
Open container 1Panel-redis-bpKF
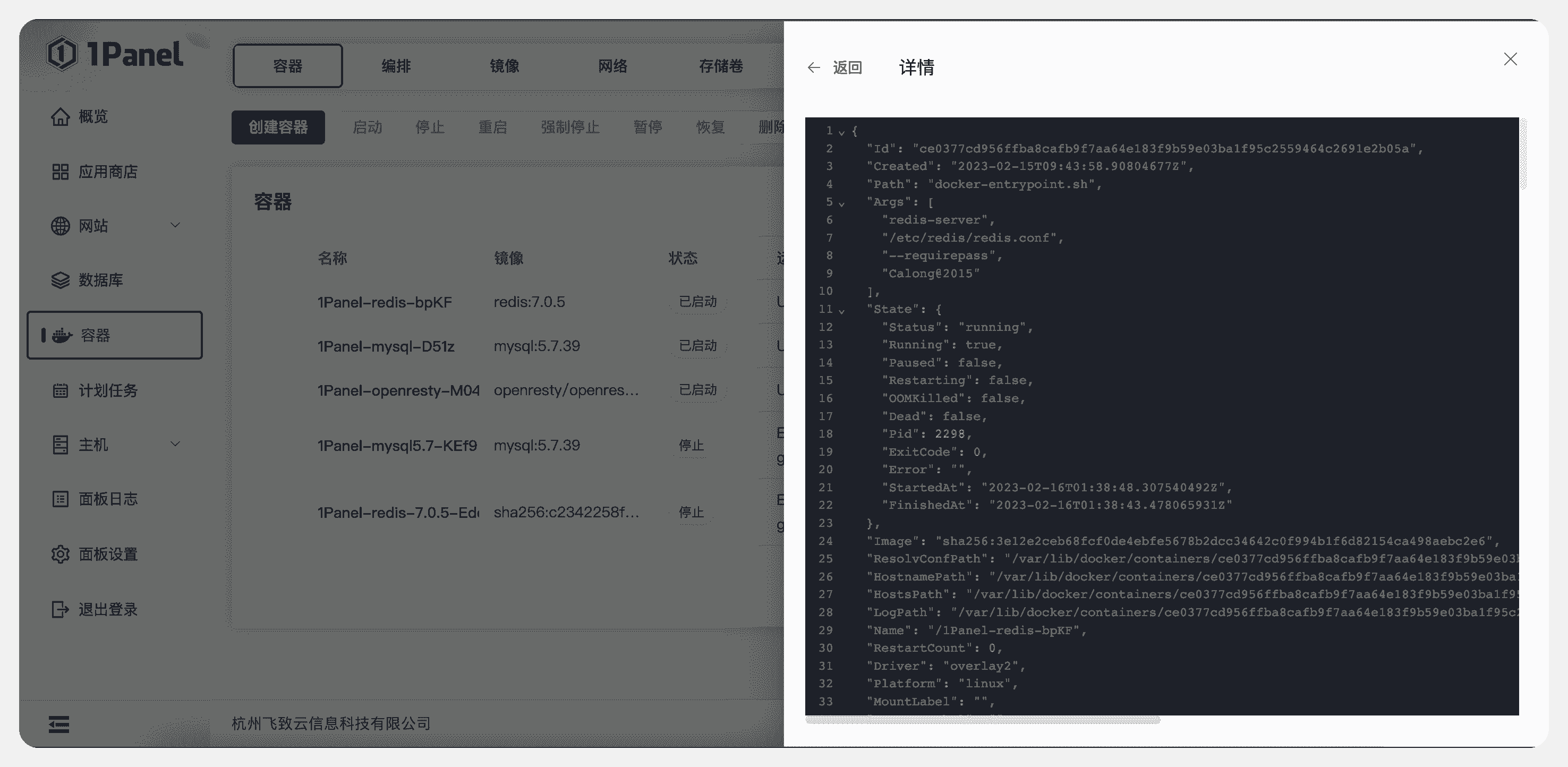click(385, 303)
